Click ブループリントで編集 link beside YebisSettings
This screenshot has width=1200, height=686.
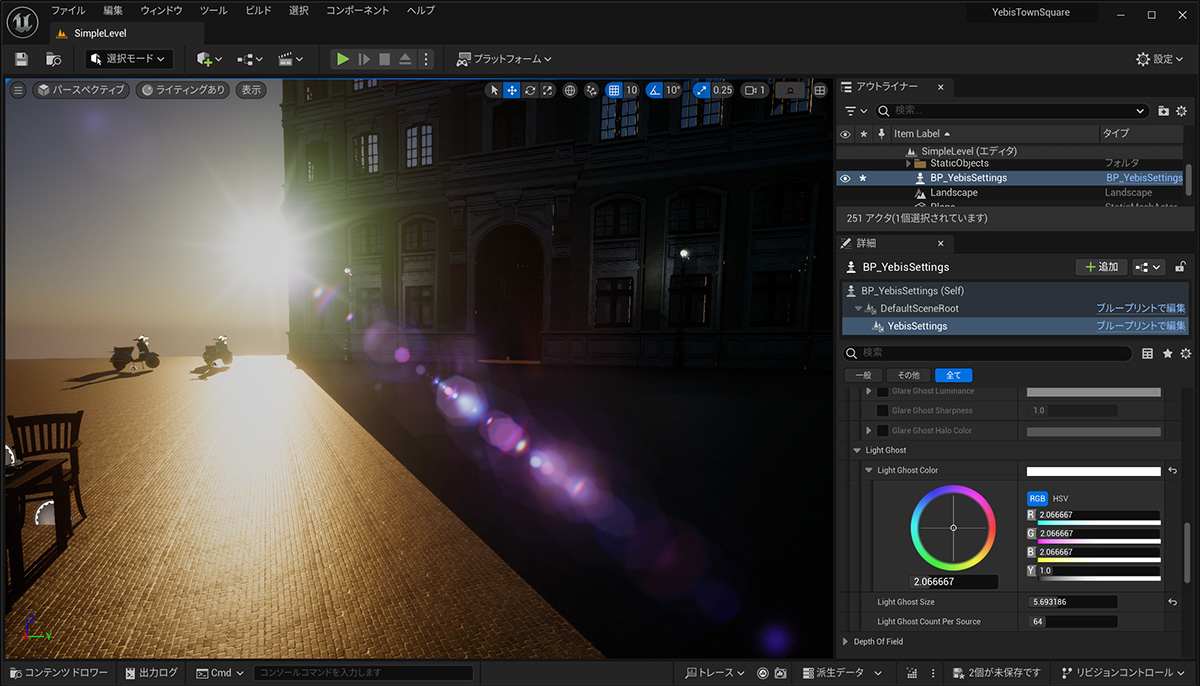pos(1141,326)
